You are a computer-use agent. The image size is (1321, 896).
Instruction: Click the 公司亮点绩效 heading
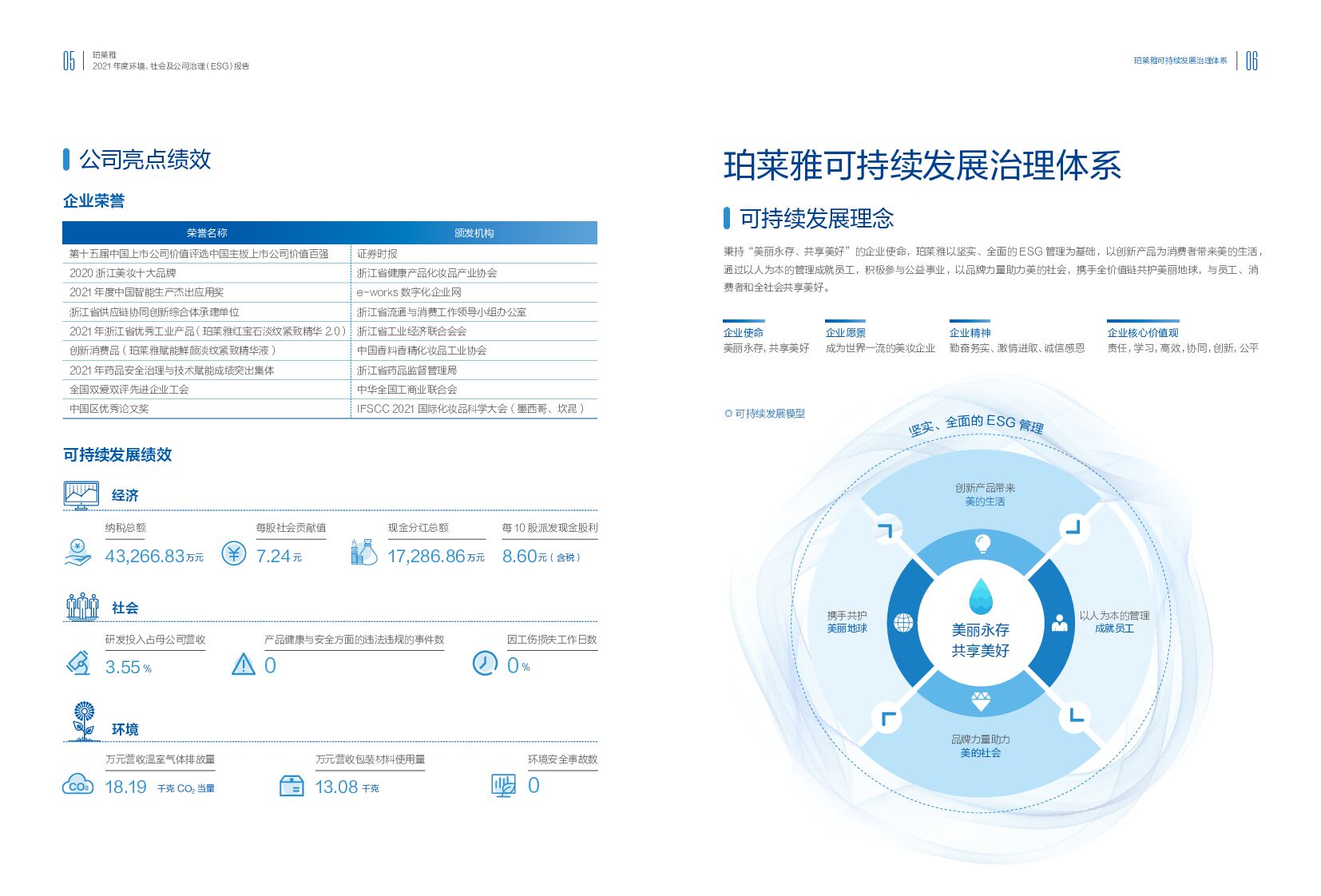click(145, 159)
